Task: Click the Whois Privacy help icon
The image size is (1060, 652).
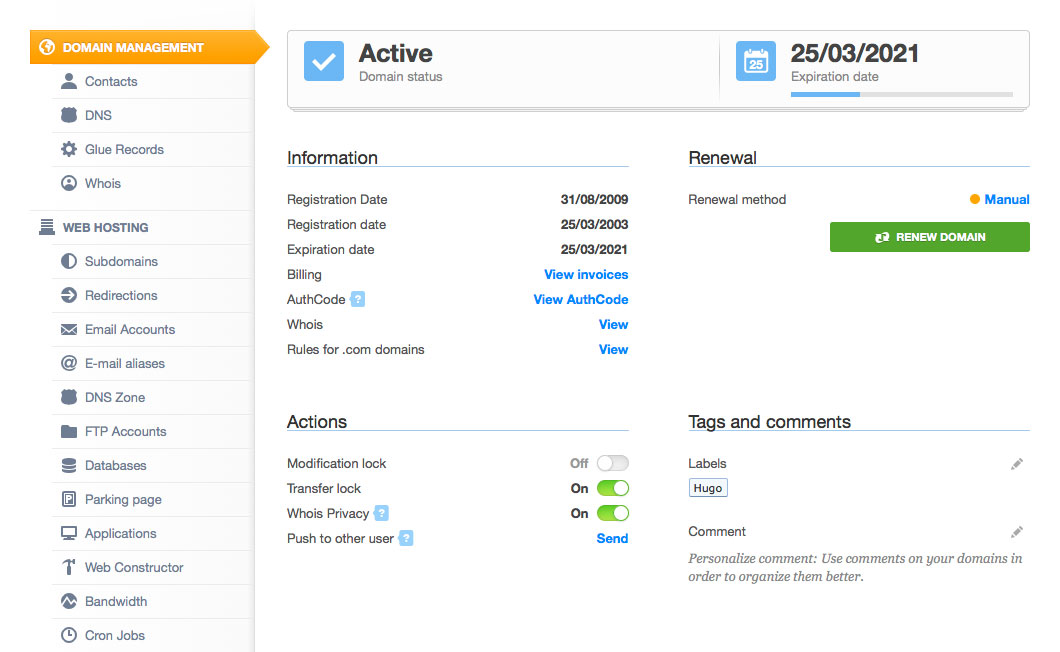Action: click(381, 513)
